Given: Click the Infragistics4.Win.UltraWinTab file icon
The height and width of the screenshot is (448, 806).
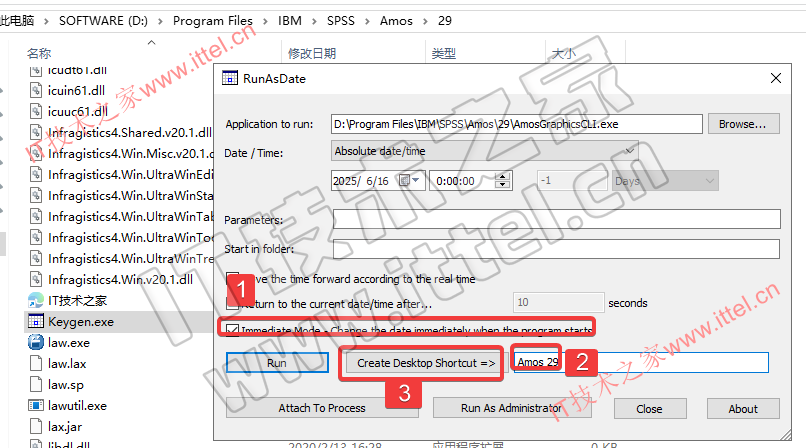Looking at the screenshot, I should 35,216.
